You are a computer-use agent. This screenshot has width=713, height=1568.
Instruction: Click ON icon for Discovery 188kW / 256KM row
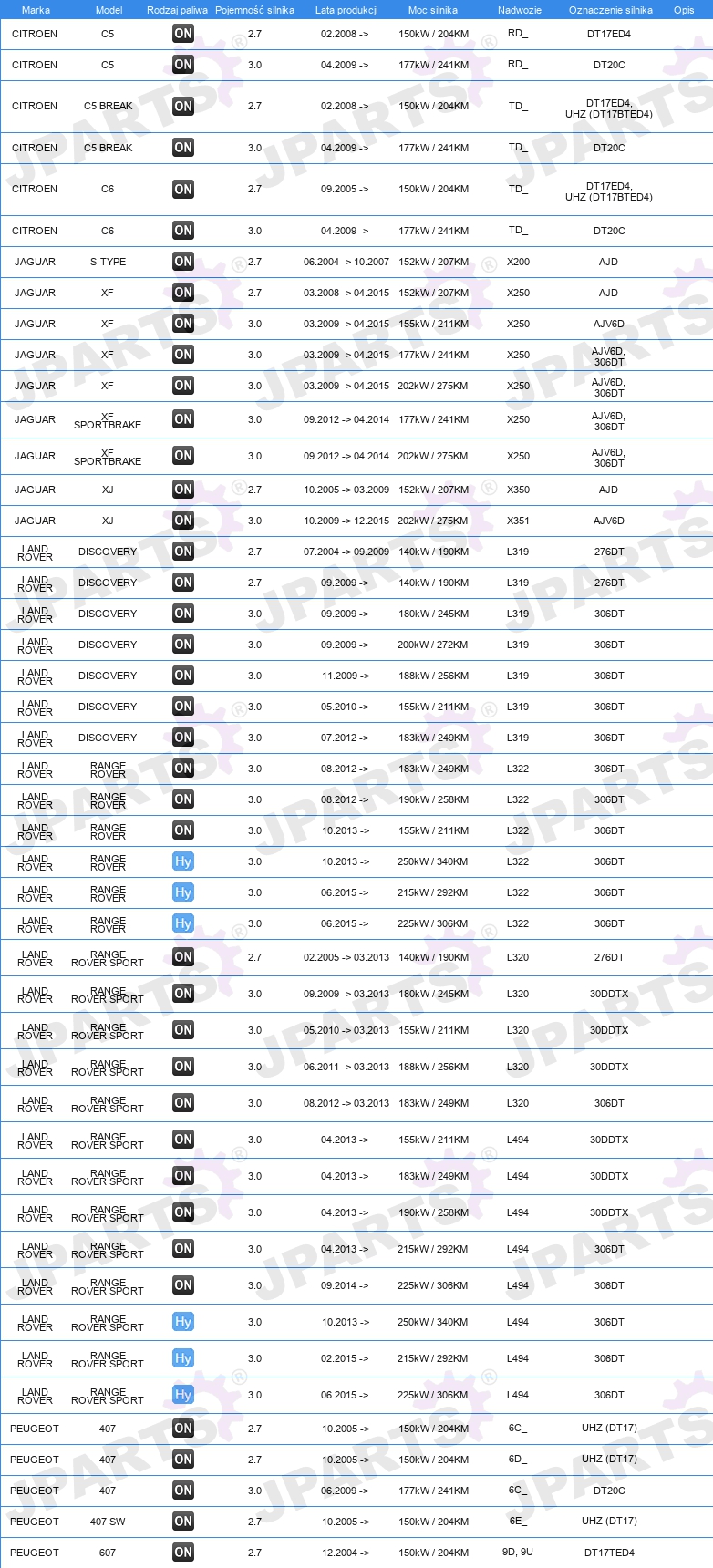pyautogui.click(x=183, y=676)
